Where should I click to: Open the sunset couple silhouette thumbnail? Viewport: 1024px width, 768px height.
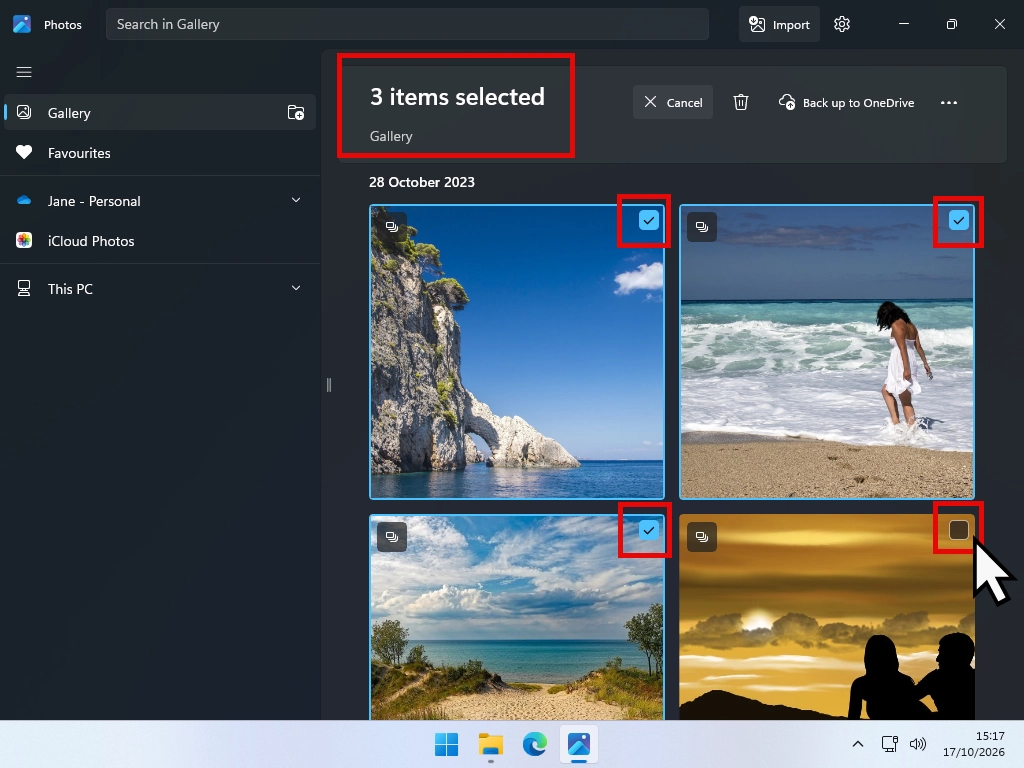(x=827, y=617)
